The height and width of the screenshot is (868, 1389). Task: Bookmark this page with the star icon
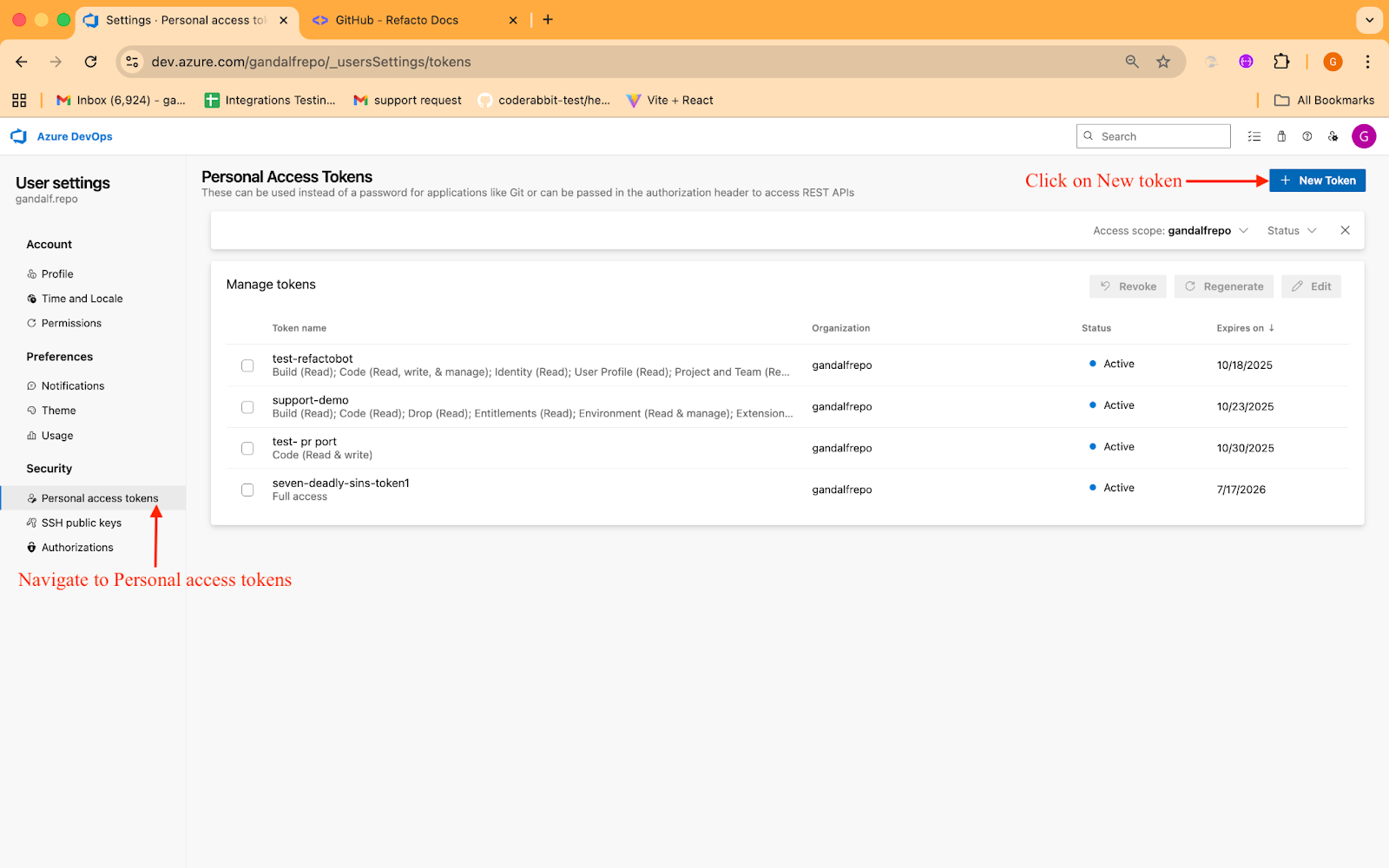coord(1163,62)
